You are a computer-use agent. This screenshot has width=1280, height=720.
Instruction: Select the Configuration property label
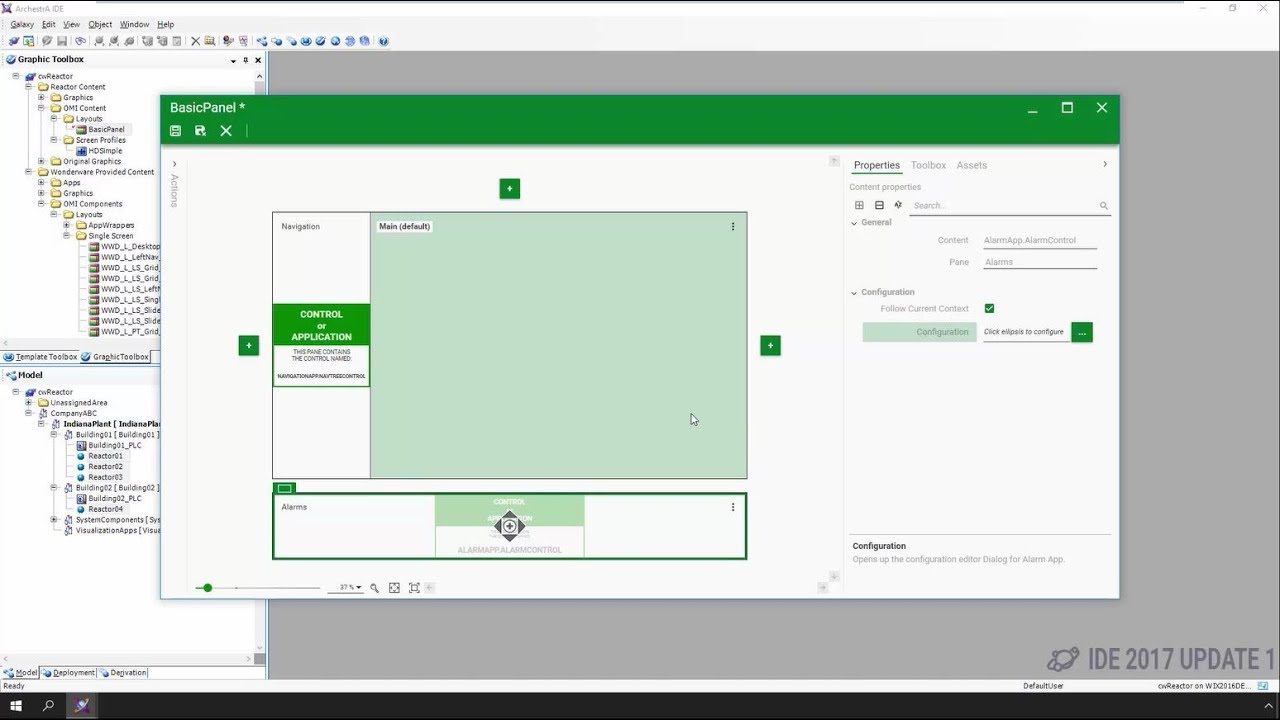[x=920, y=332]
